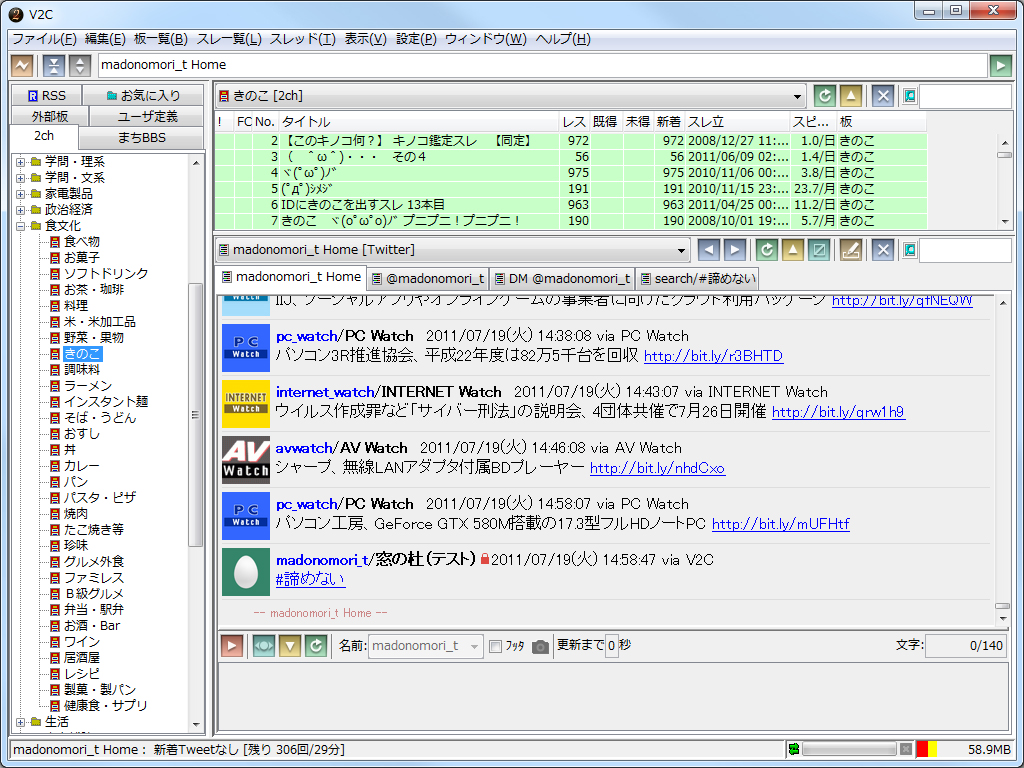Navigate back using the left arrow in Twitter pane
Image resolution: width=1024 pixels, height=768 pixels.
point(709,250)
